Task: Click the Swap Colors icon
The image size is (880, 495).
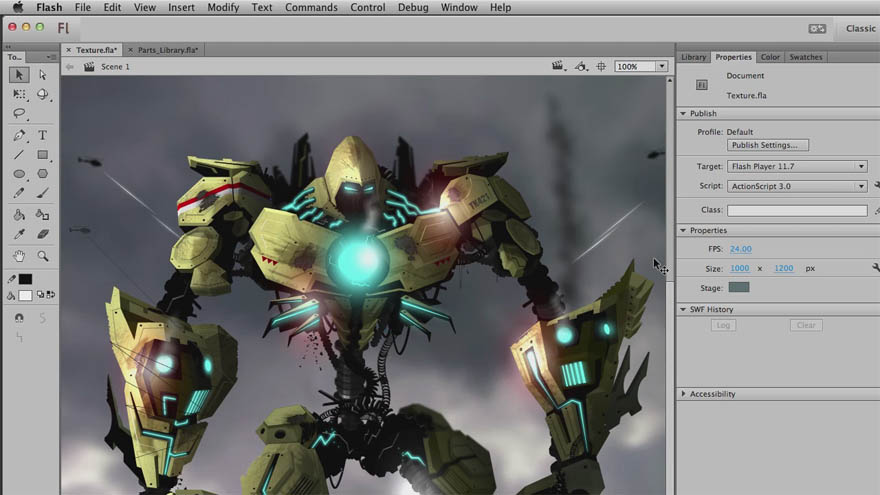Action: click(x=51, y=295)
